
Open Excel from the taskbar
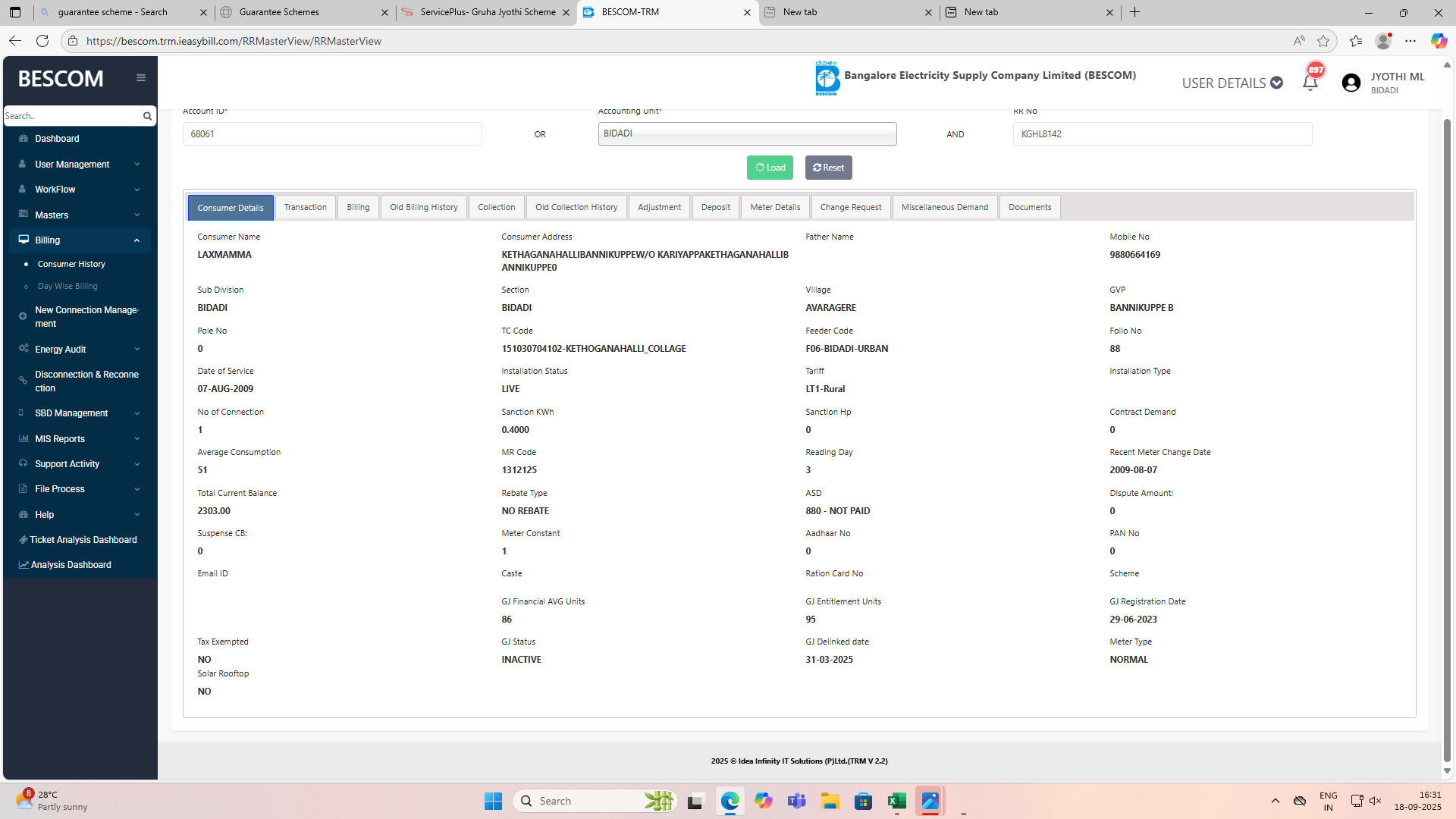[x=896, y=801]
